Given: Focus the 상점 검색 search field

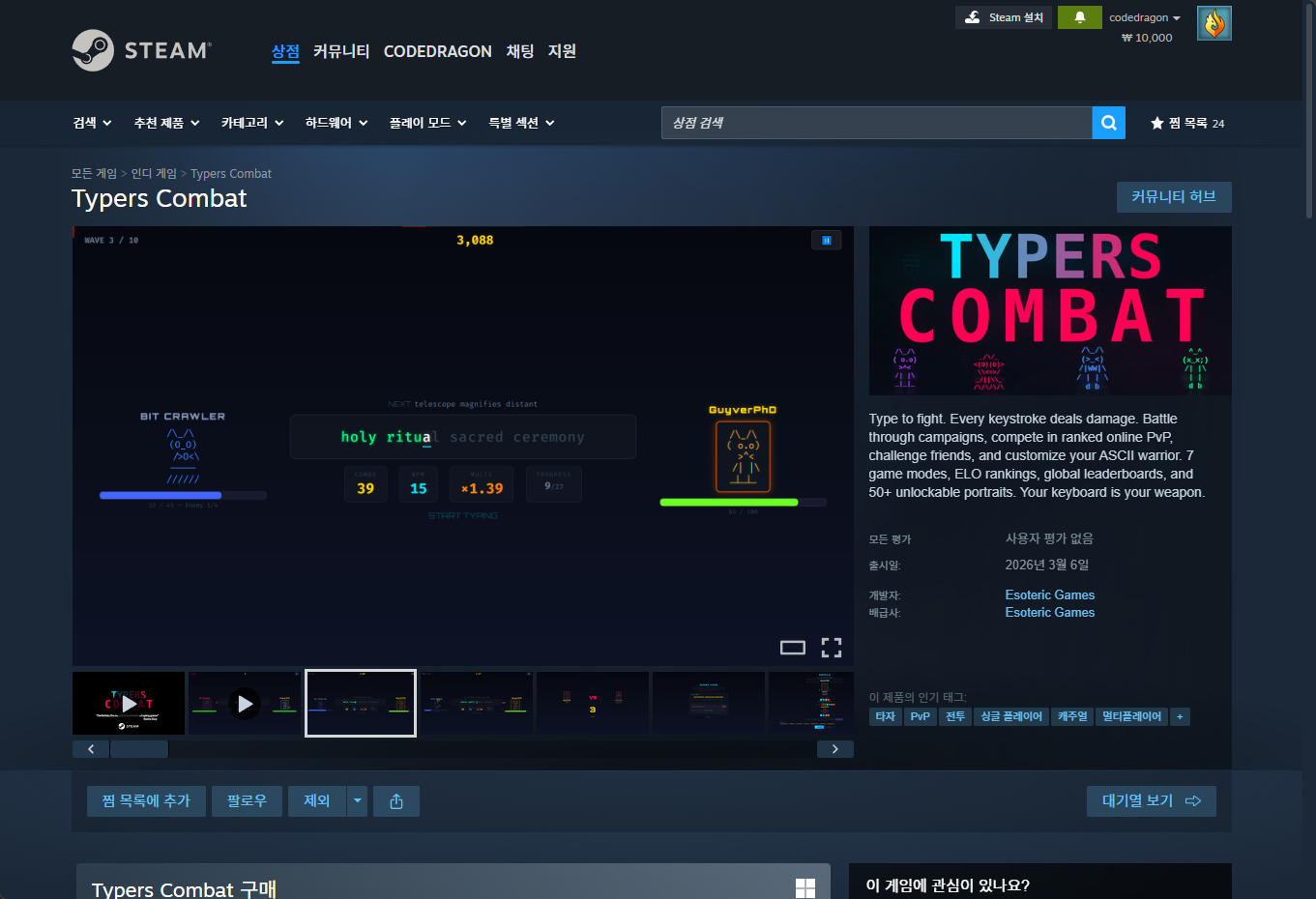Looking at the screenshot, I should point(877,123).
